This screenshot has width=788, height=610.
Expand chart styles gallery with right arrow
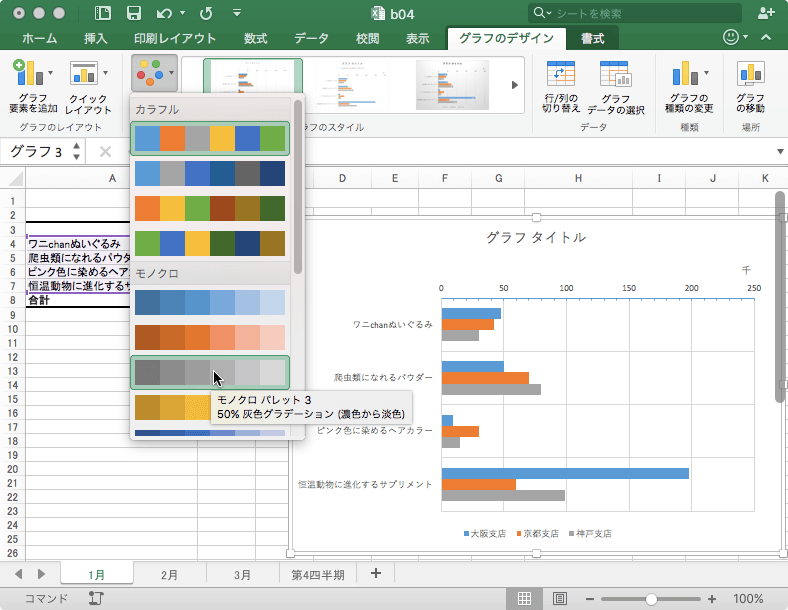point(515,85)
